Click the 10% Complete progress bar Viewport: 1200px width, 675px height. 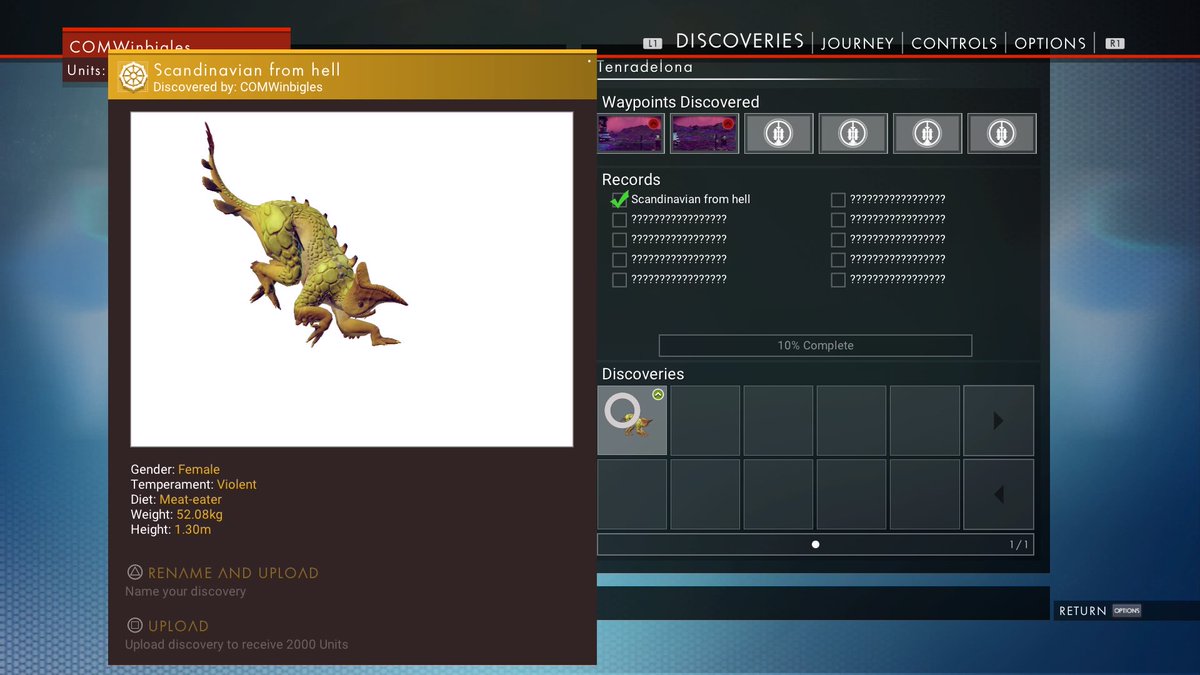click(815, 345)
